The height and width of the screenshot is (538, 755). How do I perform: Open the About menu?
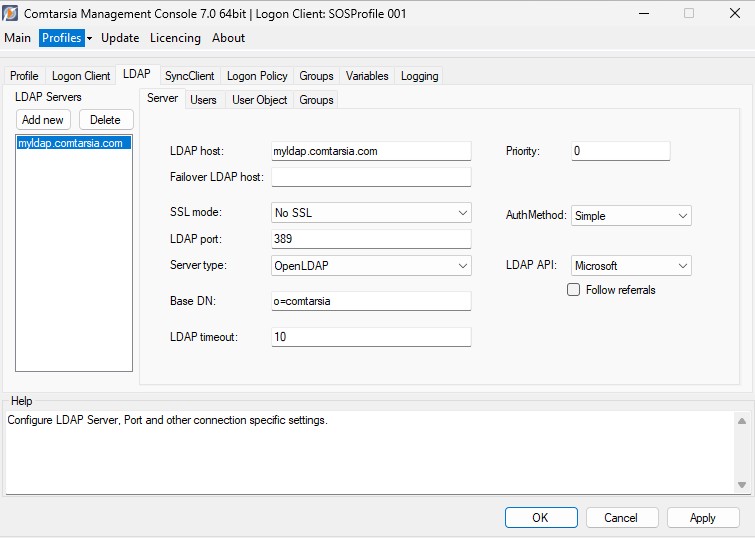228,38
